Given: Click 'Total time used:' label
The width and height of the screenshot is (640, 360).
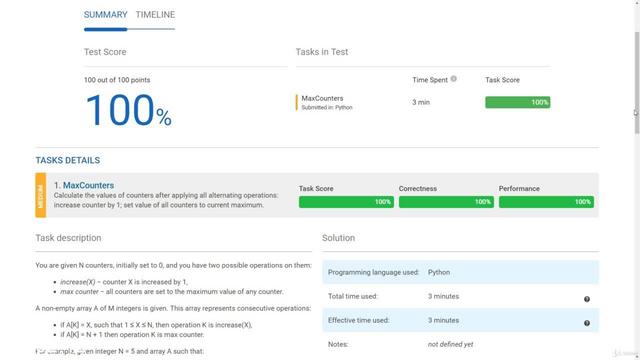Looking at the screenshot, I should (x=353, y=296).
